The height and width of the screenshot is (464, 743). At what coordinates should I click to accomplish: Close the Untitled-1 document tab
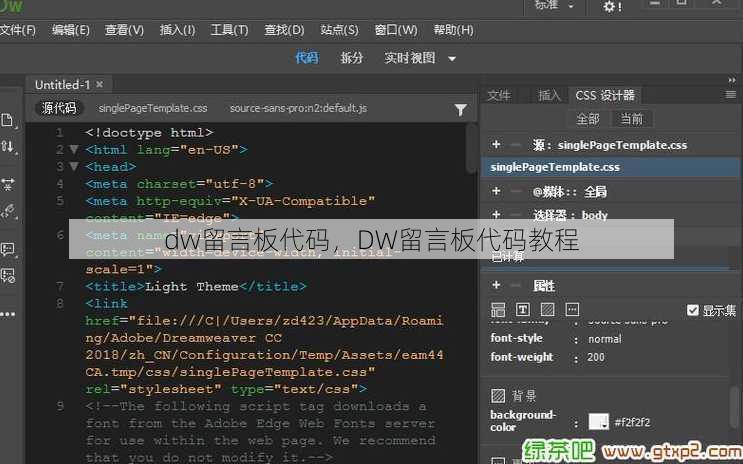click(100, 84)
